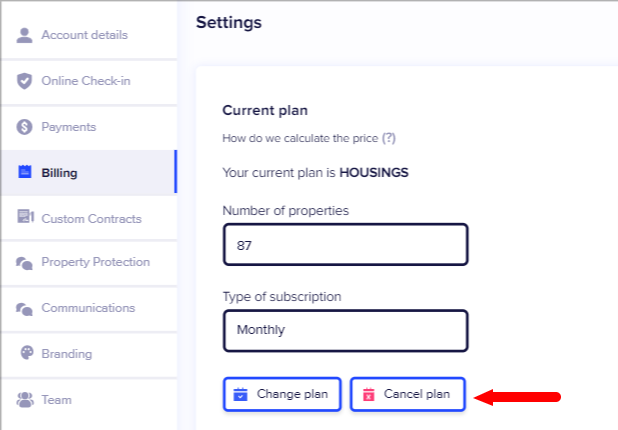Screen dimensions: 618x430
Task: Select Custom Contracts in sidebar
Action: 91,218
